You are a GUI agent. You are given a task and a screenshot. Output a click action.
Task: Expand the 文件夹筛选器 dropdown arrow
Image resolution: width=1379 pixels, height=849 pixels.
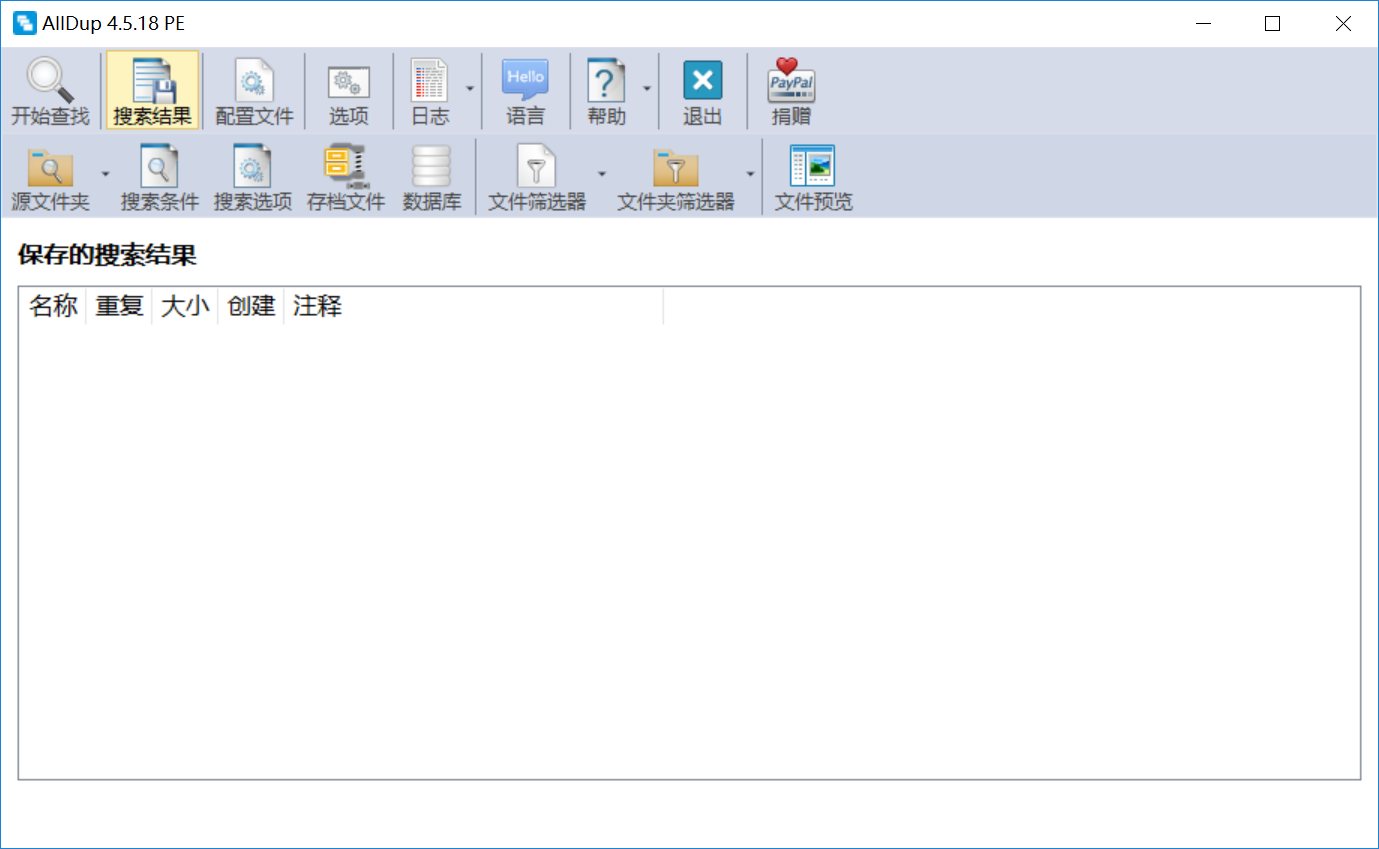[x=750, y=174]
